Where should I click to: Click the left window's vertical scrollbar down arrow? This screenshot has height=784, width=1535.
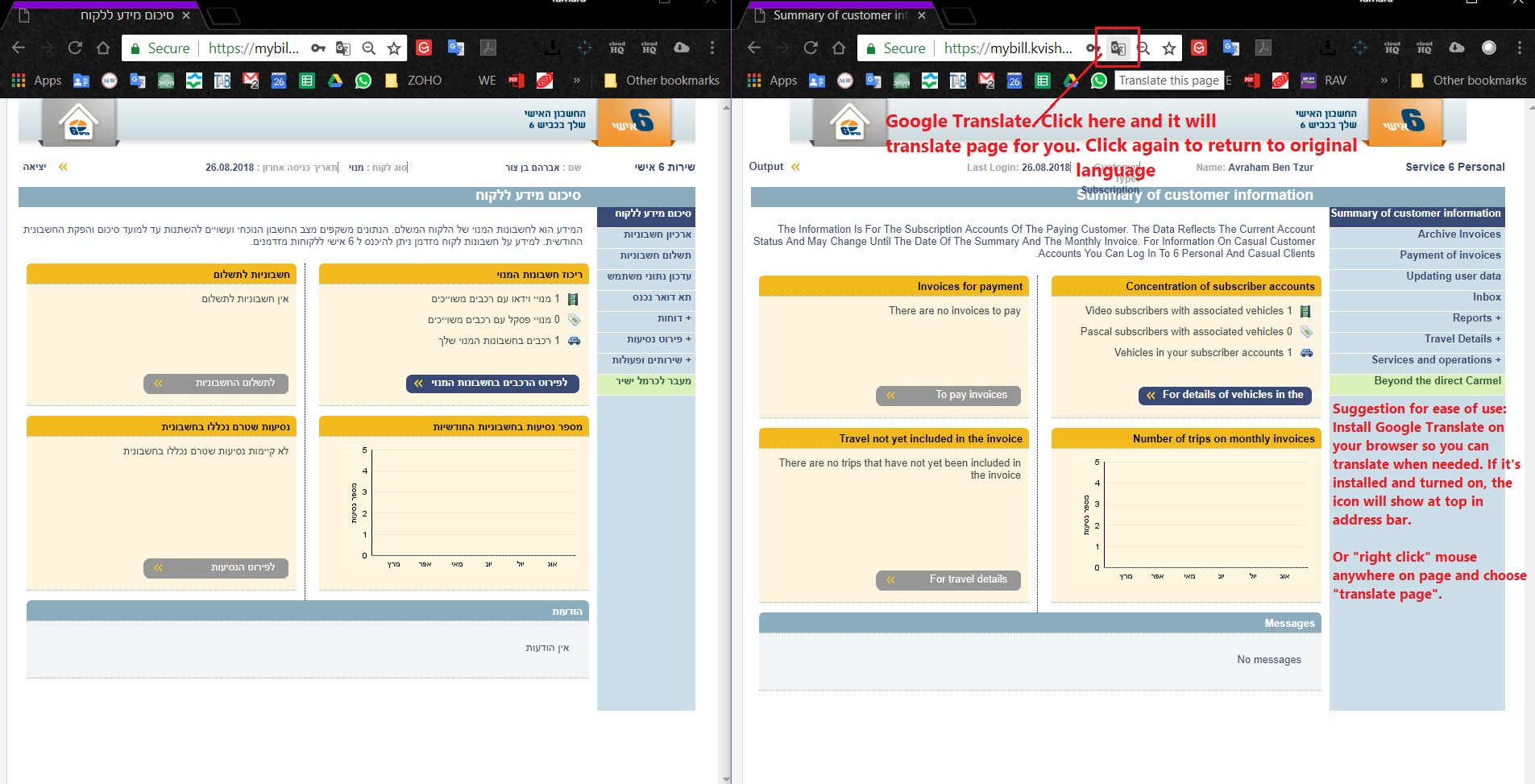pyautogui.click(x=727, y=778)
